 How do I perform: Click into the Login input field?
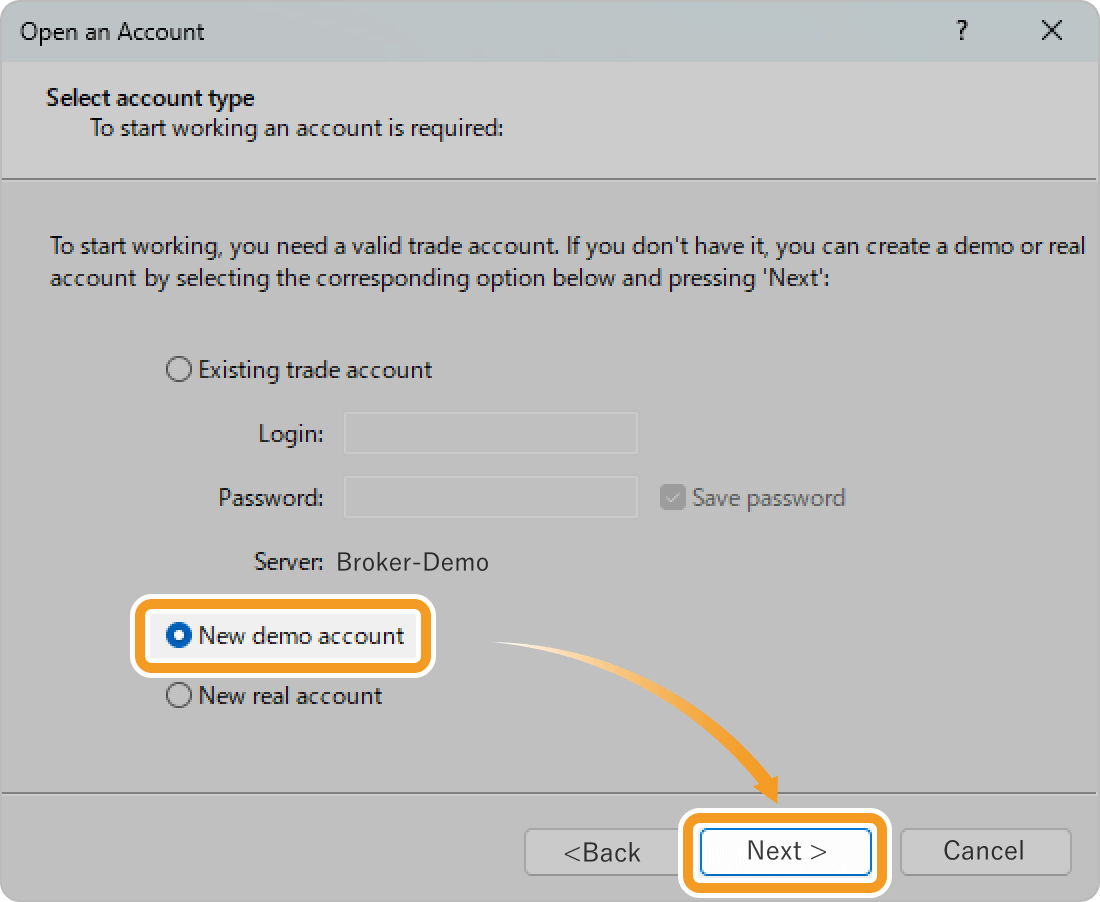click(490, 434)
